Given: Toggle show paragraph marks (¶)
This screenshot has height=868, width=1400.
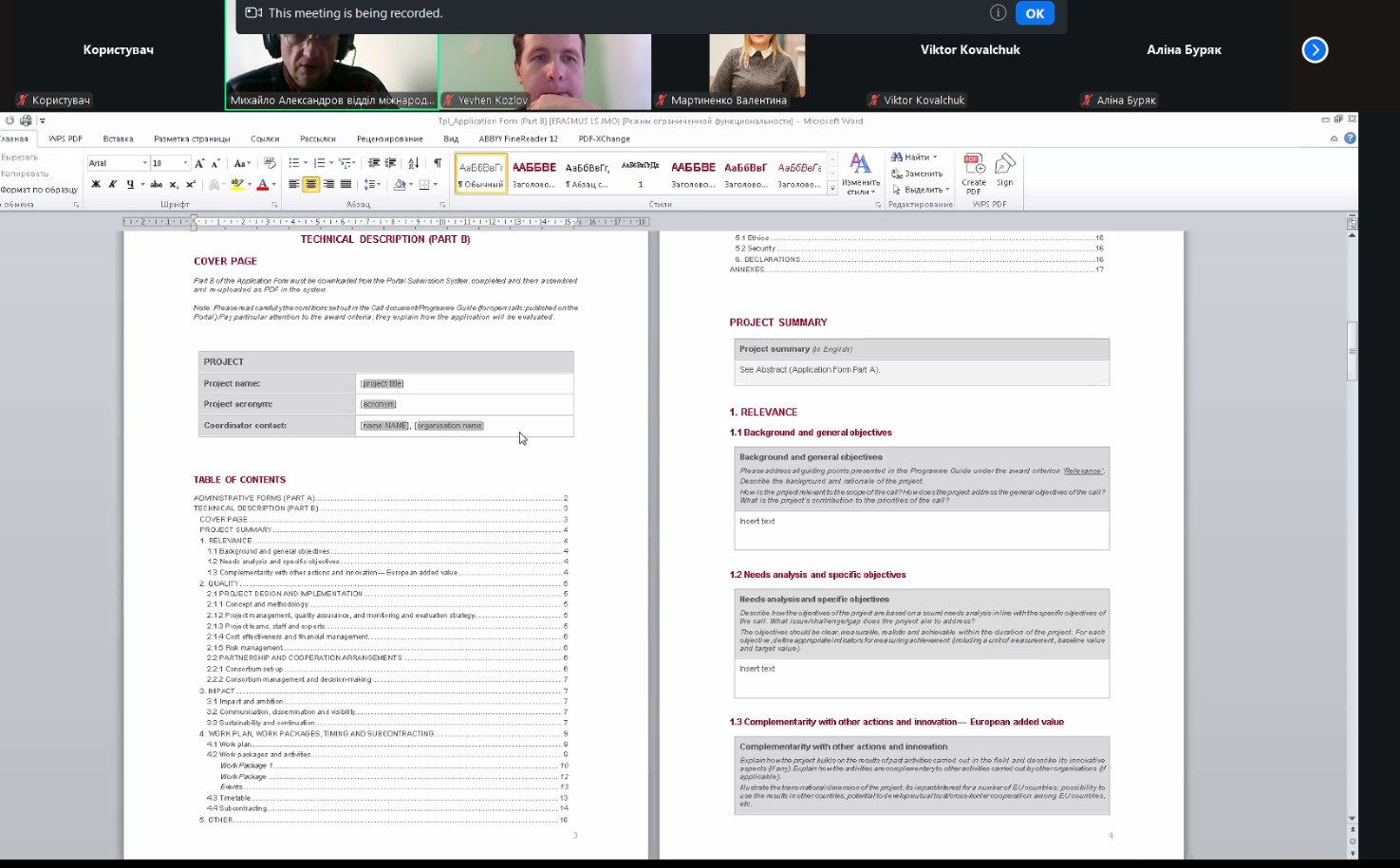Looking at the screenshot, I should [437, 163].
